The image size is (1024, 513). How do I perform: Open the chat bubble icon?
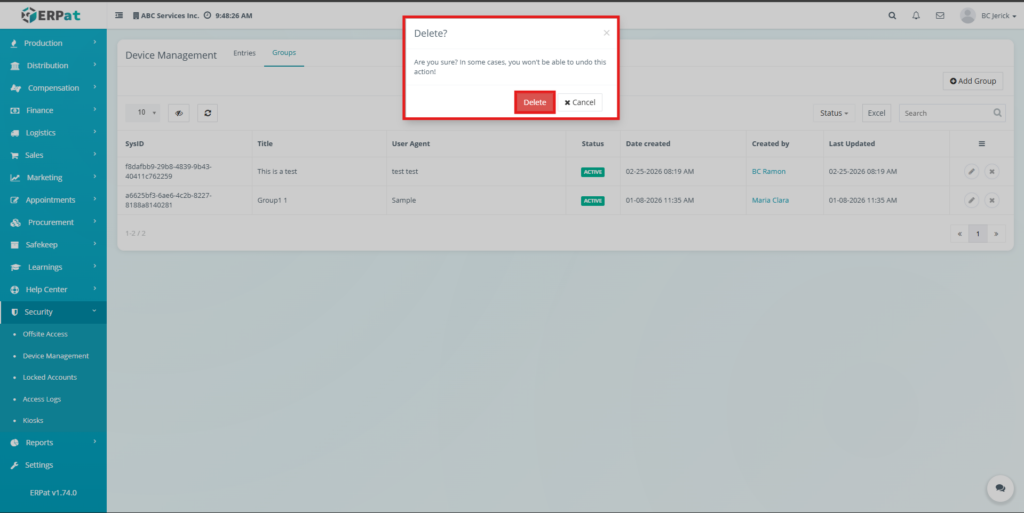(999, 488)
